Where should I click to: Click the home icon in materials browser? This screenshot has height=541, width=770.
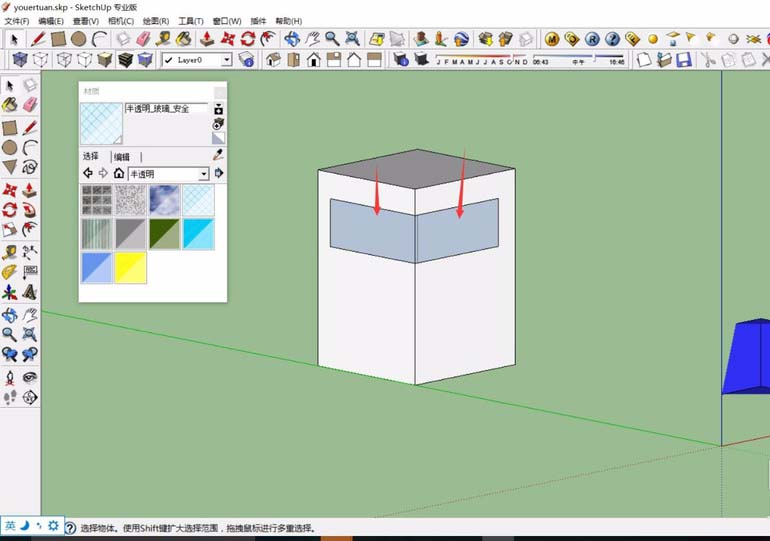tap(118, 174)
